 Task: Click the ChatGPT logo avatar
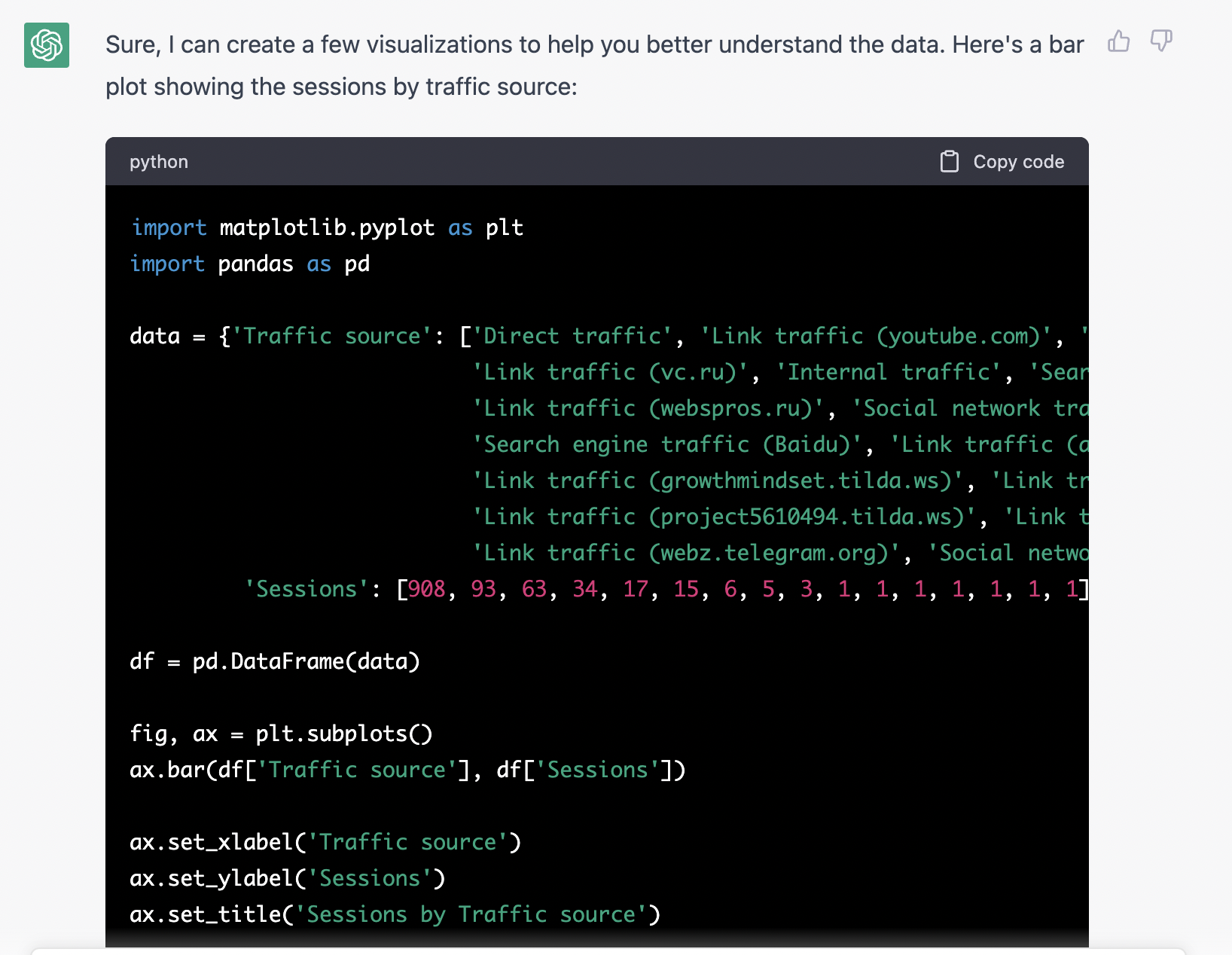[x=47, y=45]
